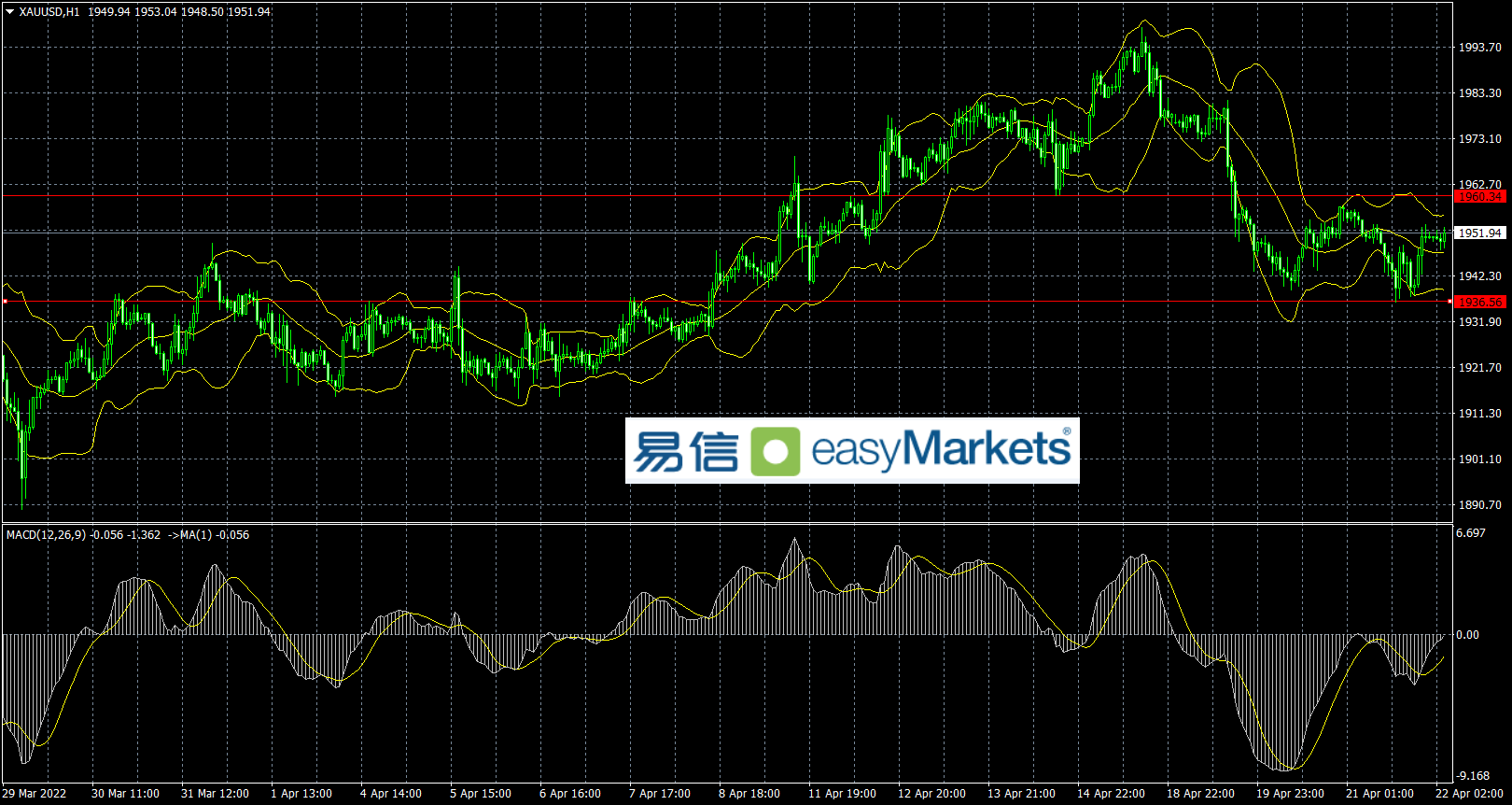Click the 21 Apr 01:00 time label

tap(1379, 794)
